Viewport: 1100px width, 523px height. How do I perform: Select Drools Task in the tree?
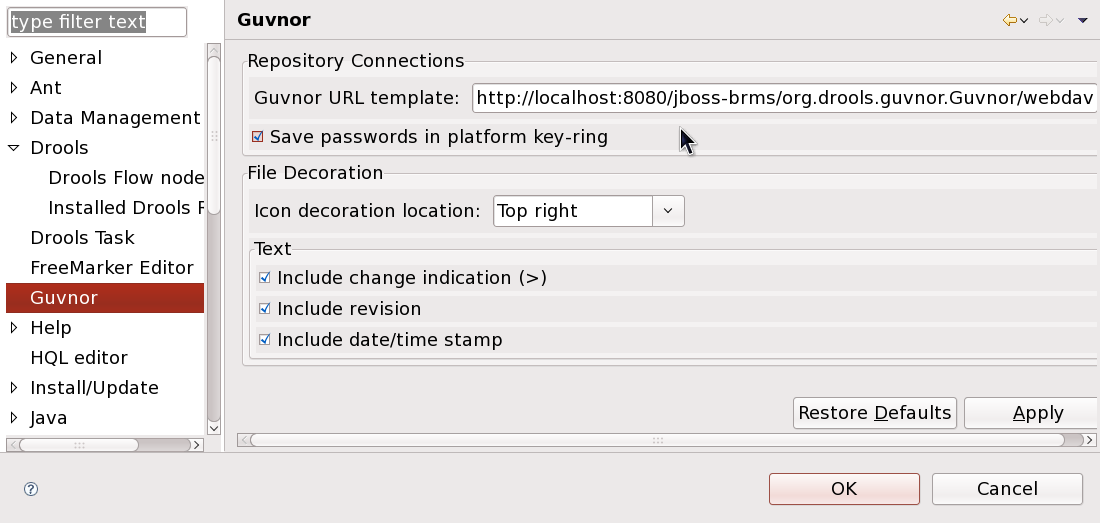[82, 238]
